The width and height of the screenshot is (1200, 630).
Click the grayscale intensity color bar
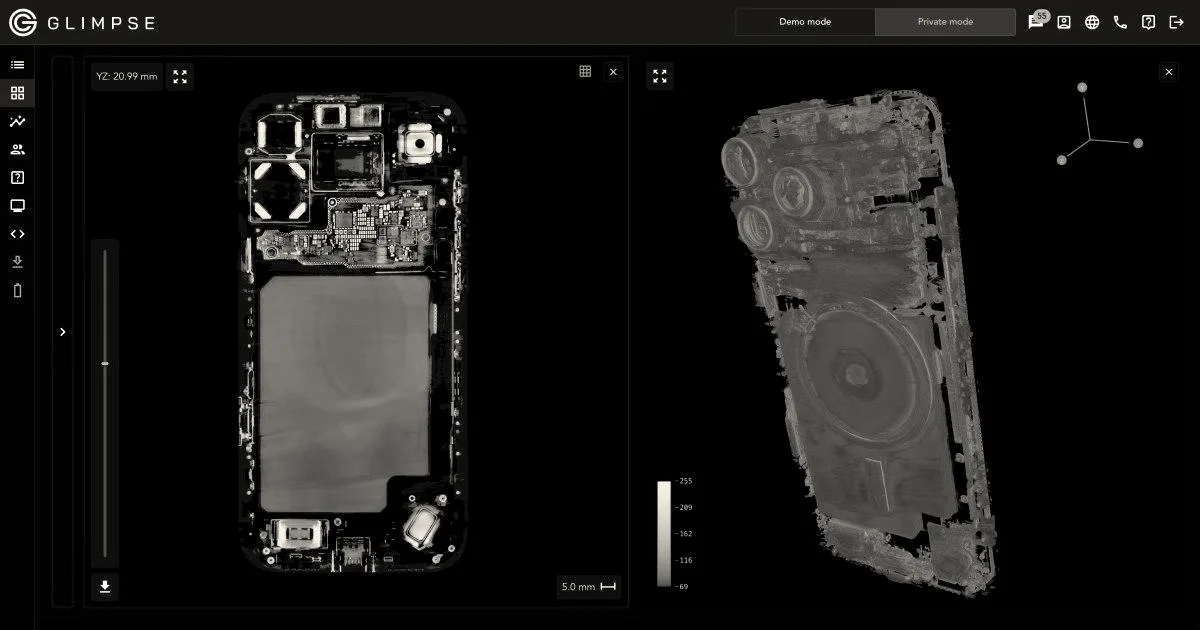point(664,534)
